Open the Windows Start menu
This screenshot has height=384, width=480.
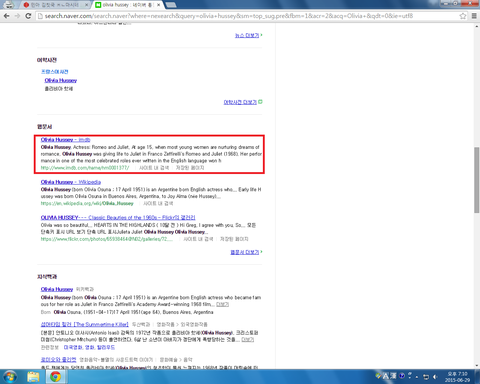pyautogui.click(x=10, y=377)
